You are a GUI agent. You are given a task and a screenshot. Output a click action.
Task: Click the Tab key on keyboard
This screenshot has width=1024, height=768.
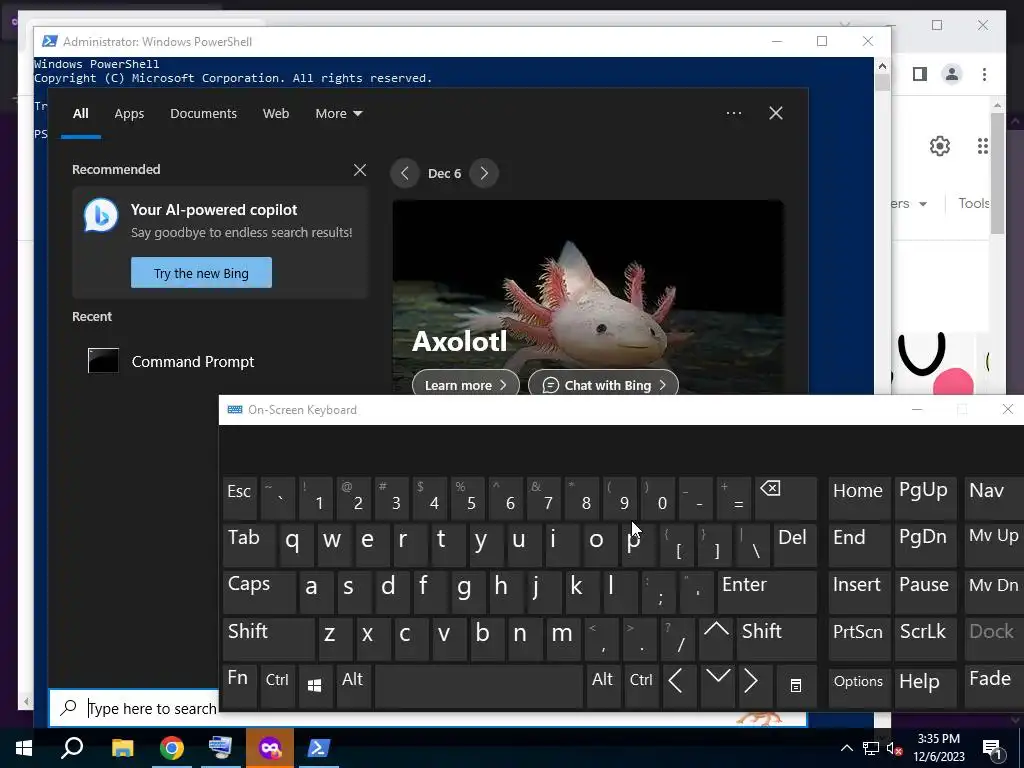click(x=249, y=545)
